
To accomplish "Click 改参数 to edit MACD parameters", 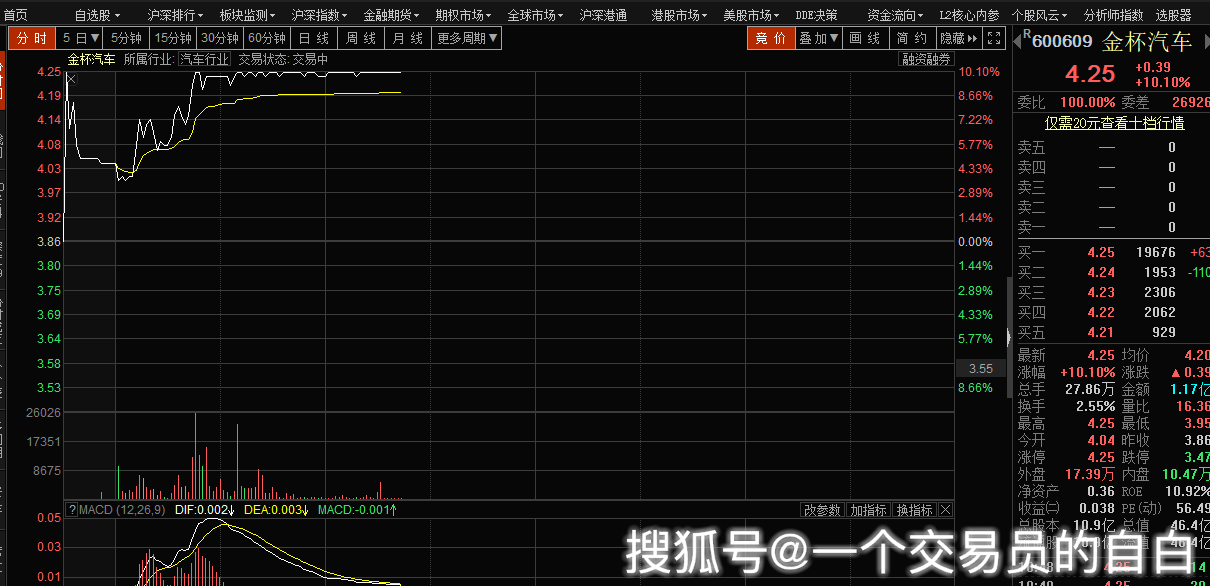I will pyautogui.click(x=822, y=510).
